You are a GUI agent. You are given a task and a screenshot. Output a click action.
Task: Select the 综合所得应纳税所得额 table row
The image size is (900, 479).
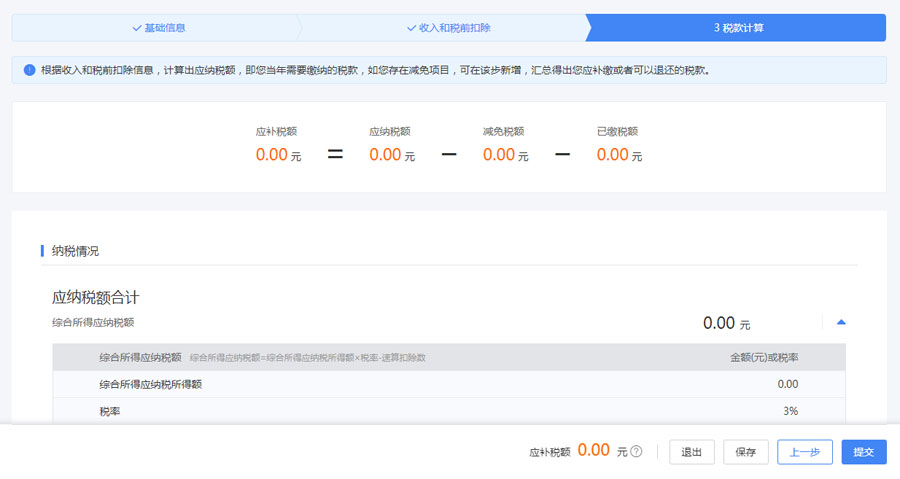pyautogui.click(x=150, y=384)
